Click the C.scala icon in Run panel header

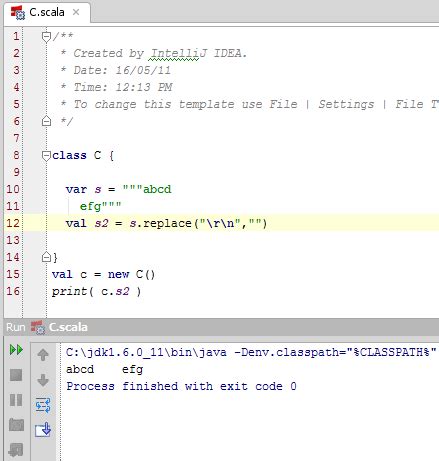[x=38, y=327]
